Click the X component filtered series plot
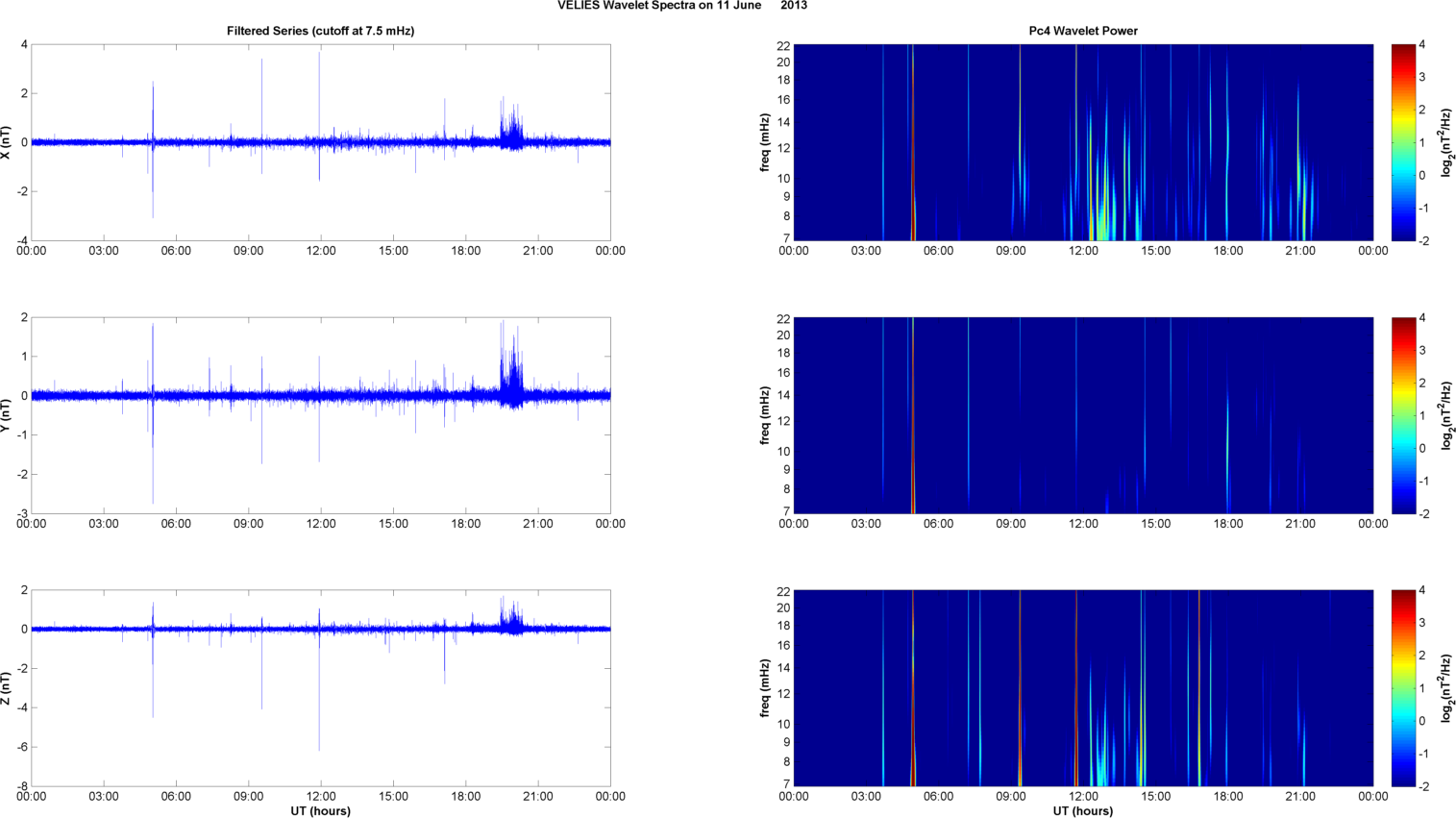The height and width of the screenshot is (818, 1456). [320, 142]
